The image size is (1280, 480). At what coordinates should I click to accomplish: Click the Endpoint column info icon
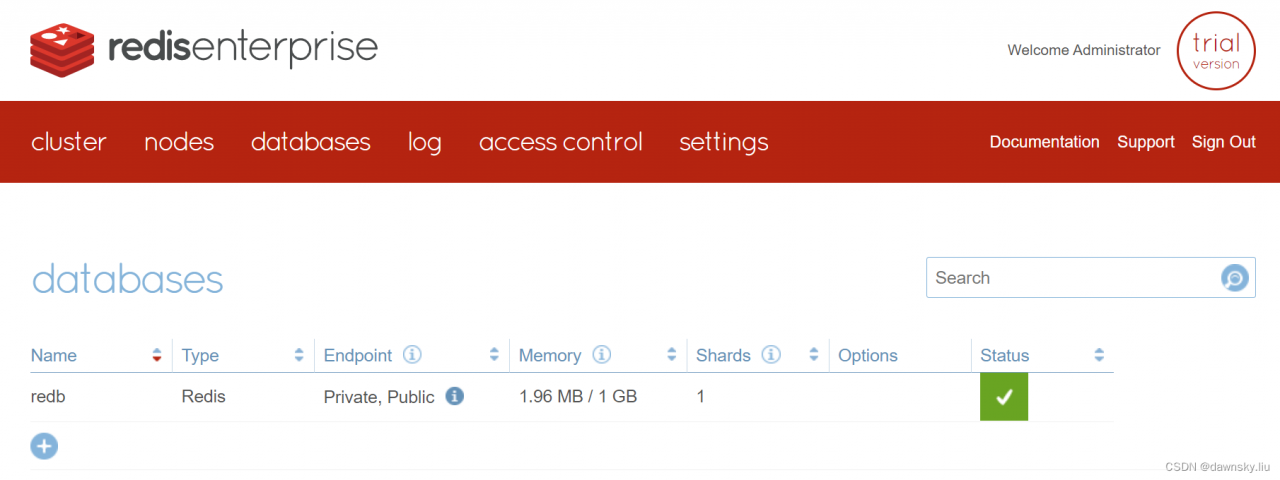tap(412, 355)
